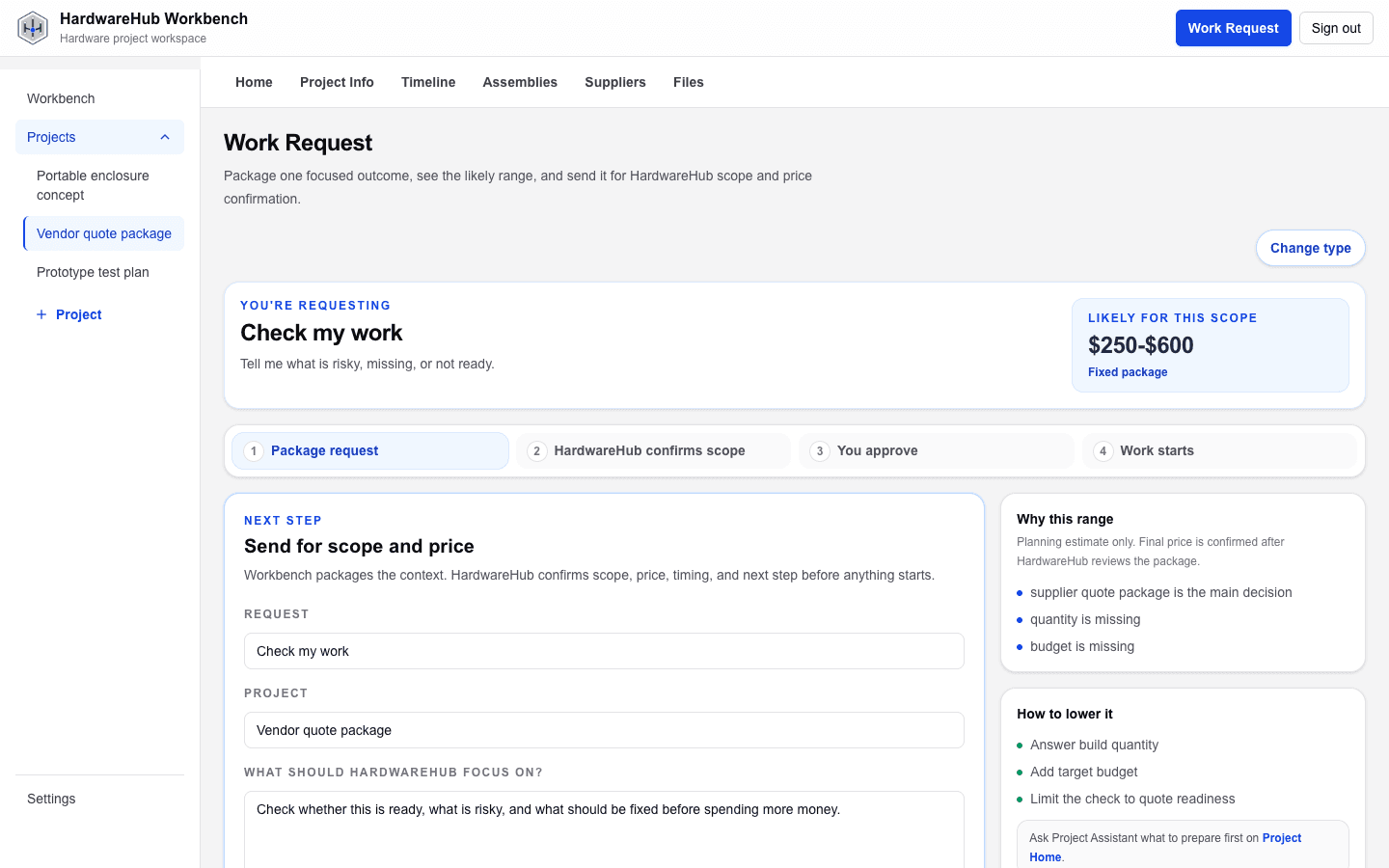Select the Suppliers tab
This screenshot has width=1389, height=868.
[615, 82]
